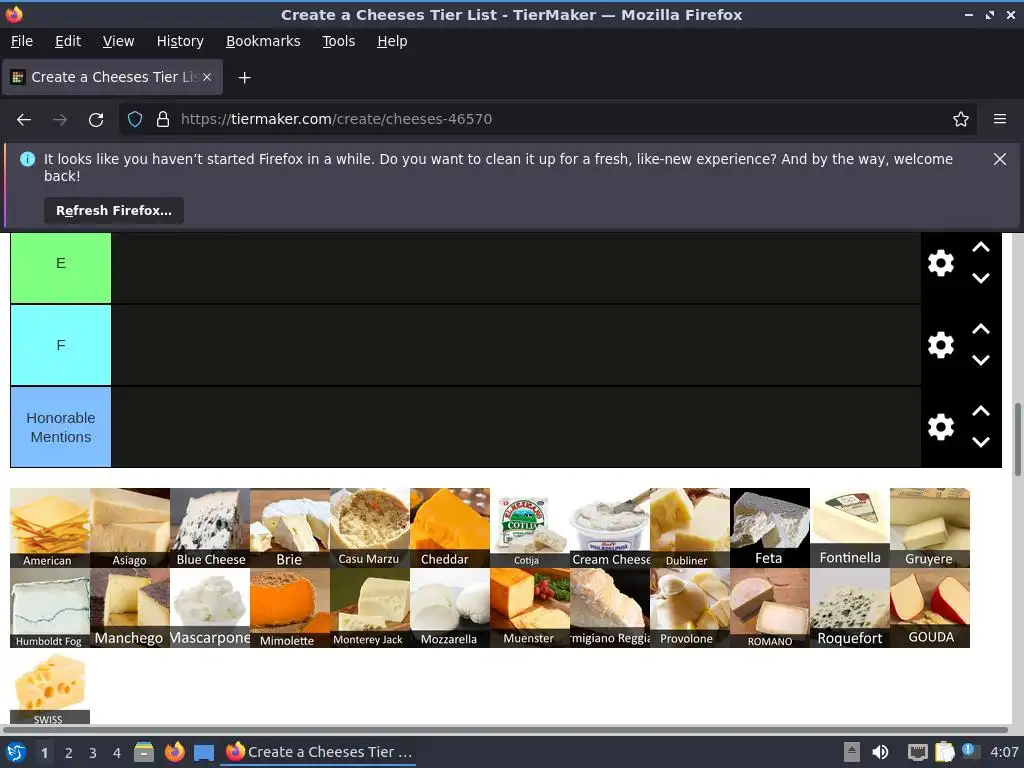Image resolution: width=1024 pixels, height=768 pixels.
Task: Select the Manchego cheese image
Action: [x=130, y=608]
